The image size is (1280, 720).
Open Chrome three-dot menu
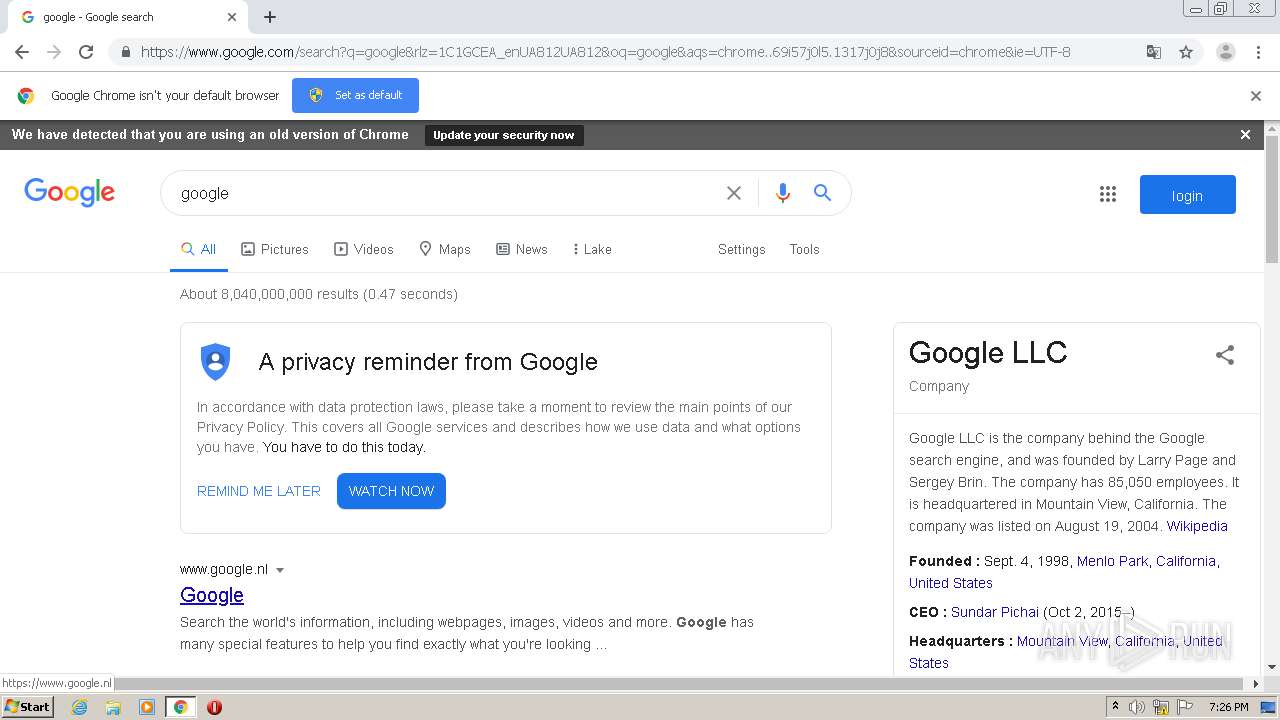[1258, 52]
